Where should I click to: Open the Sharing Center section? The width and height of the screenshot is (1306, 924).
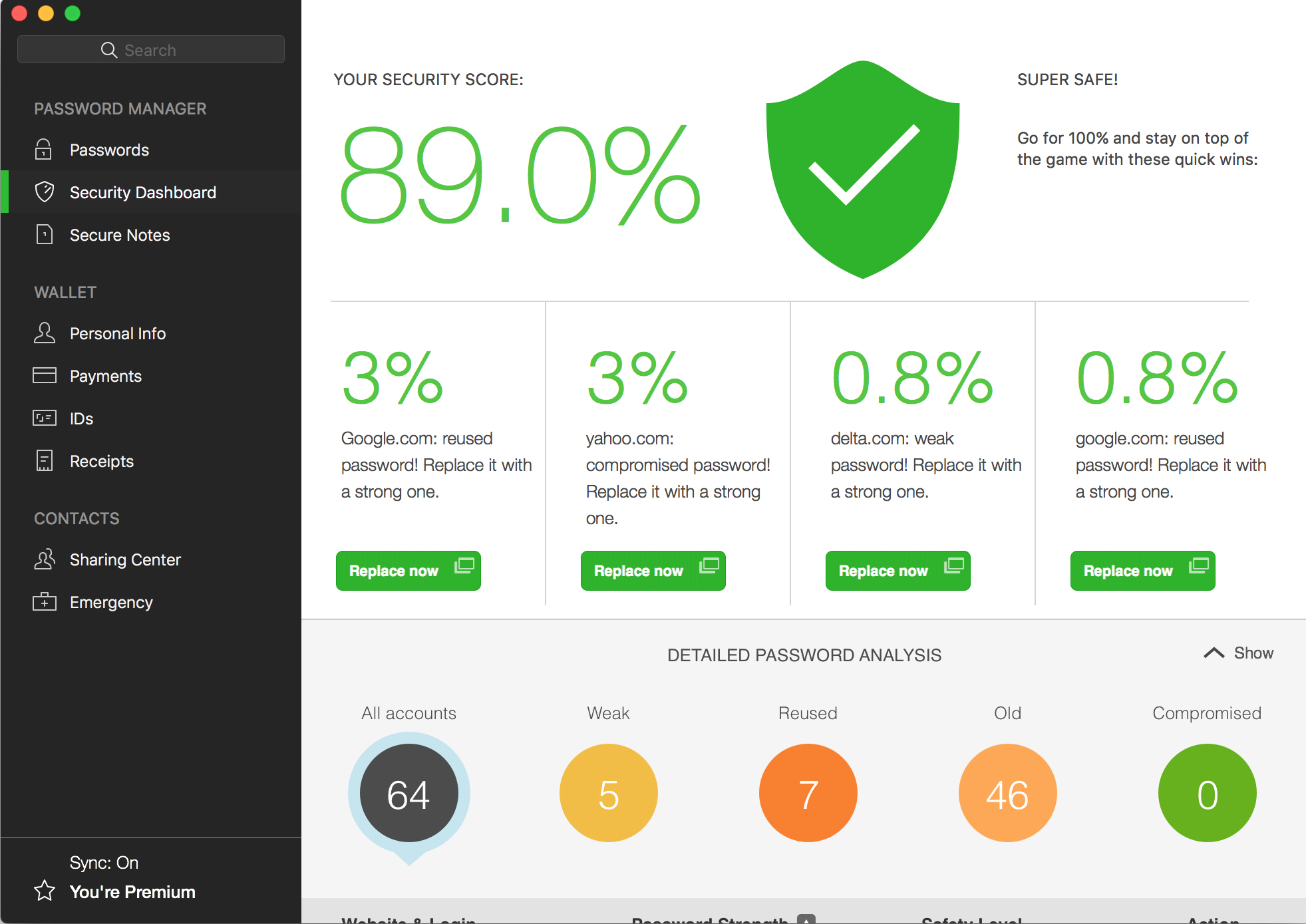click(x=125, y=559)
